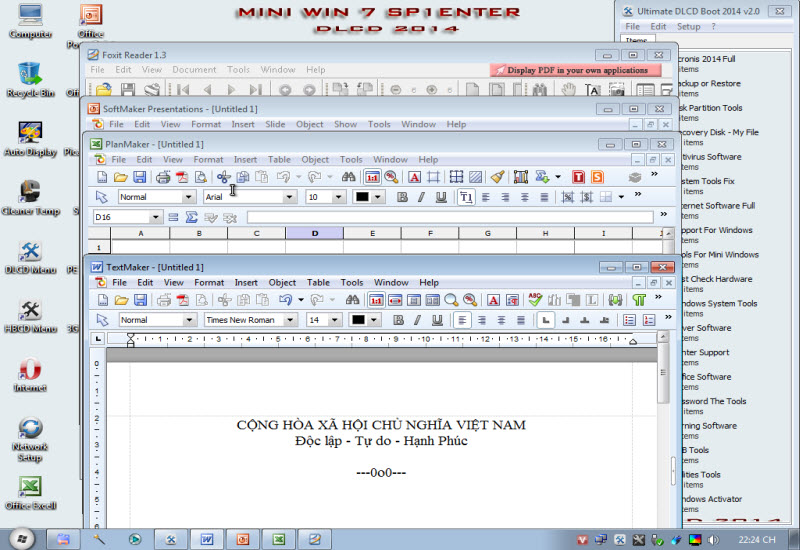
Task: Click the Display PDF in your own applications banner
Action: point(576,70)
